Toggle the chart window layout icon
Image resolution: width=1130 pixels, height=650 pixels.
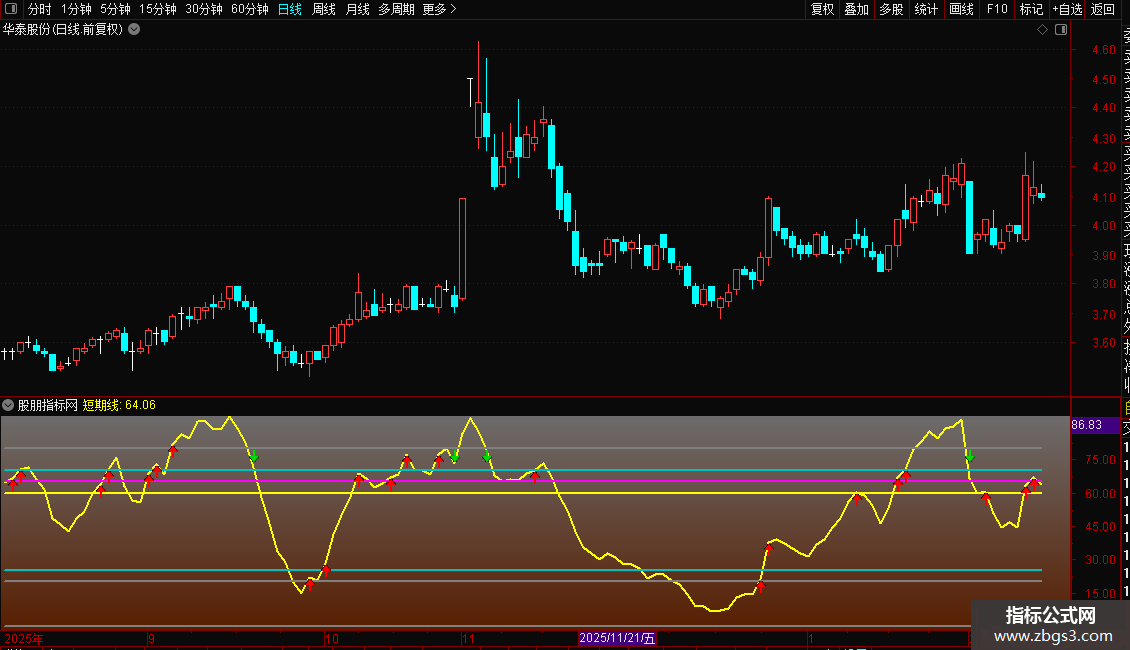coord(1061,30)
